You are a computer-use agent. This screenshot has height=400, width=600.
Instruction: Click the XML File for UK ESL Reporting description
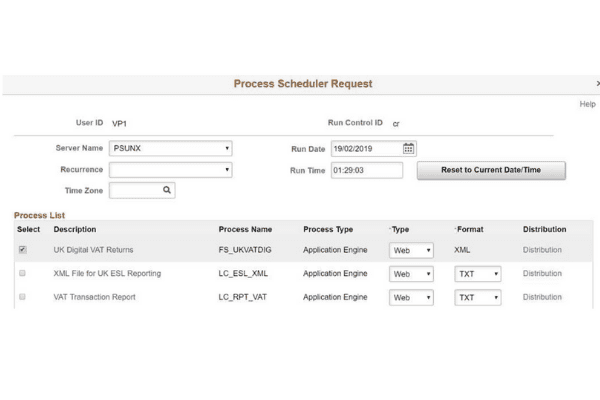[x=107, y=273]
